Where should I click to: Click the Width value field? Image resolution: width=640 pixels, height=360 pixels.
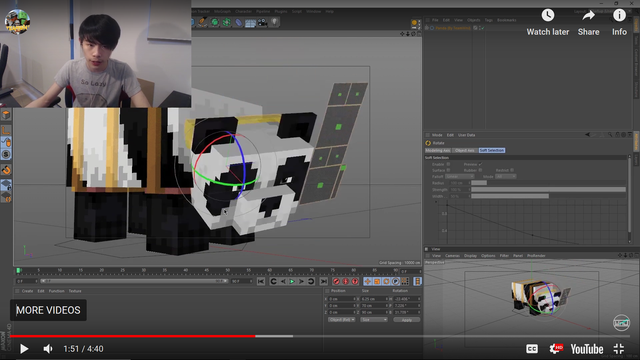[x=459, y=196]
